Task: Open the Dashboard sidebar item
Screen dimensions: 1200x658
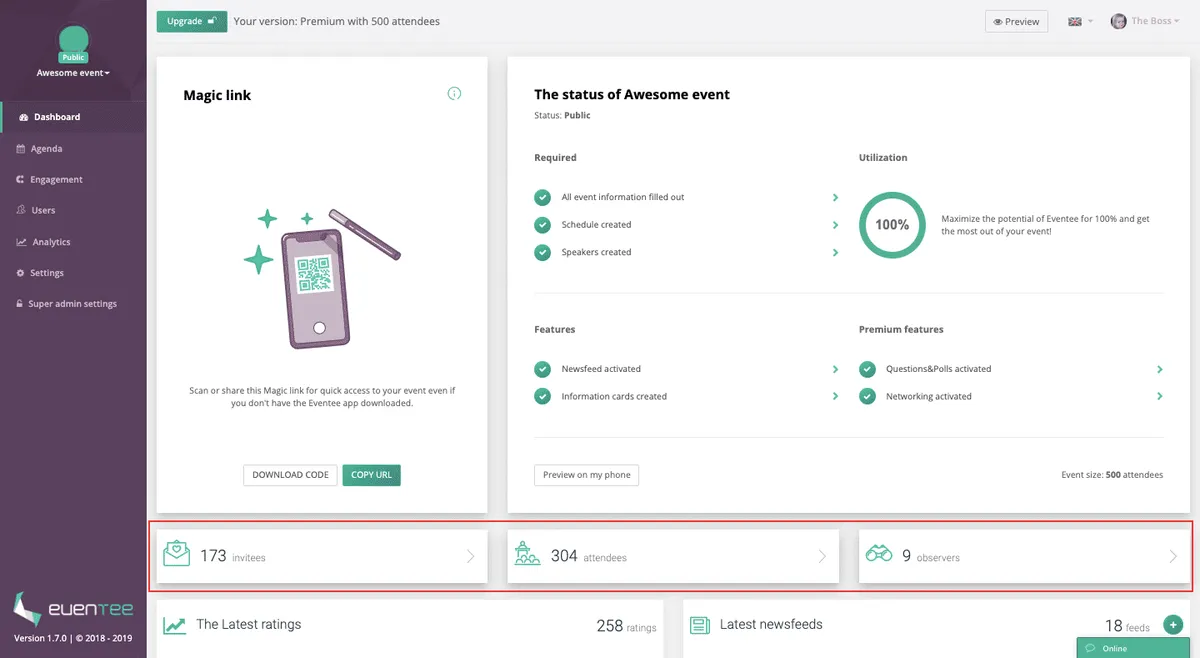Action: point(73,117)
